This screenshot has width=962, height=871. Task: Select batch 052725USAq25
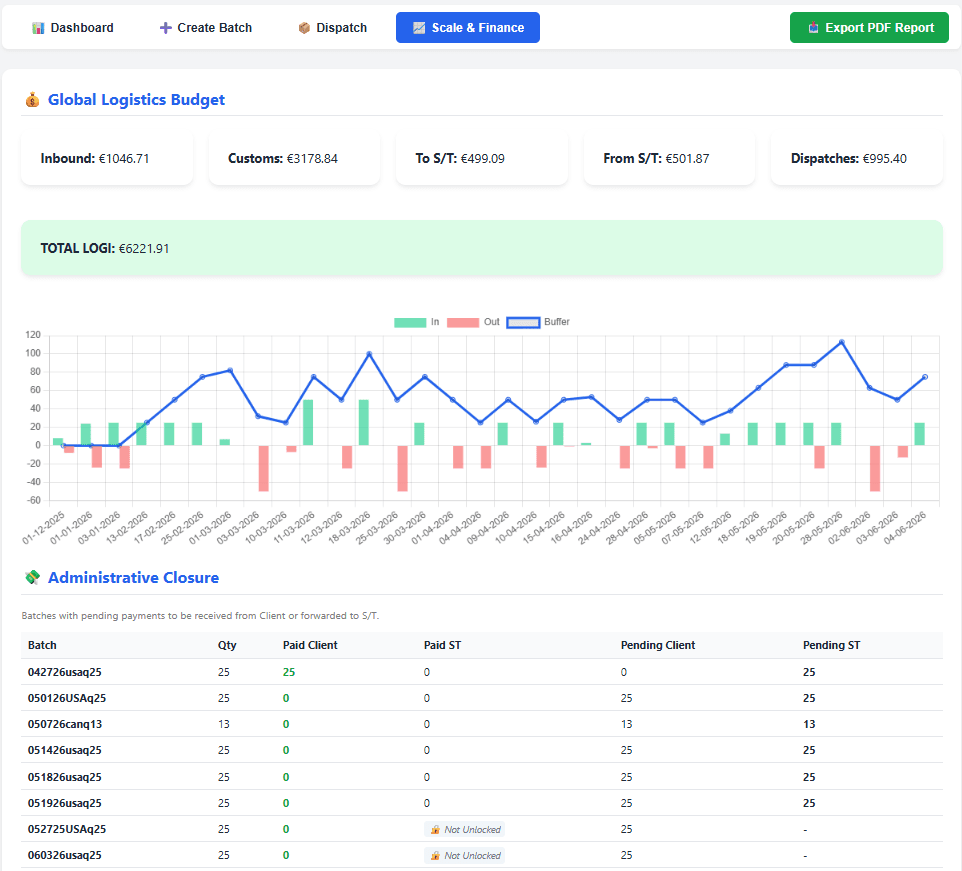click(x=67, y=829)
